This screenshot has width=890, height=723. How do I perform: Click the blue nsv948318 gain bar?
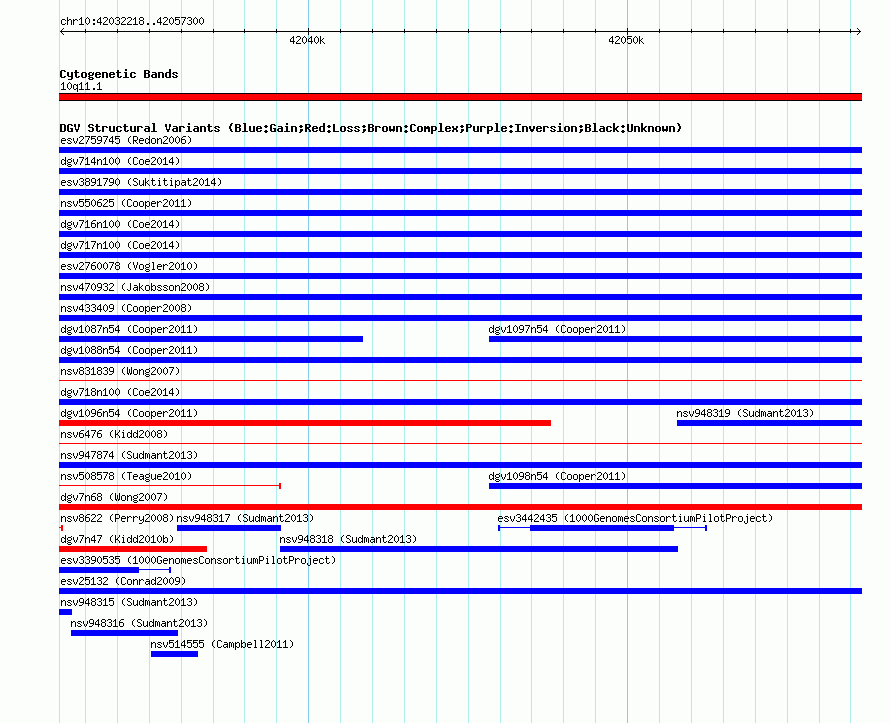point(479,549)
